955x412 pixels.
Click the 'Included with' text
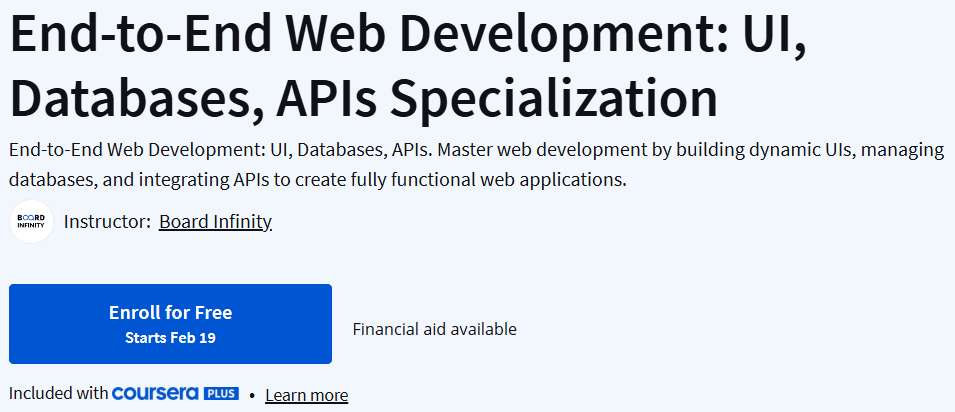(58, 394)
